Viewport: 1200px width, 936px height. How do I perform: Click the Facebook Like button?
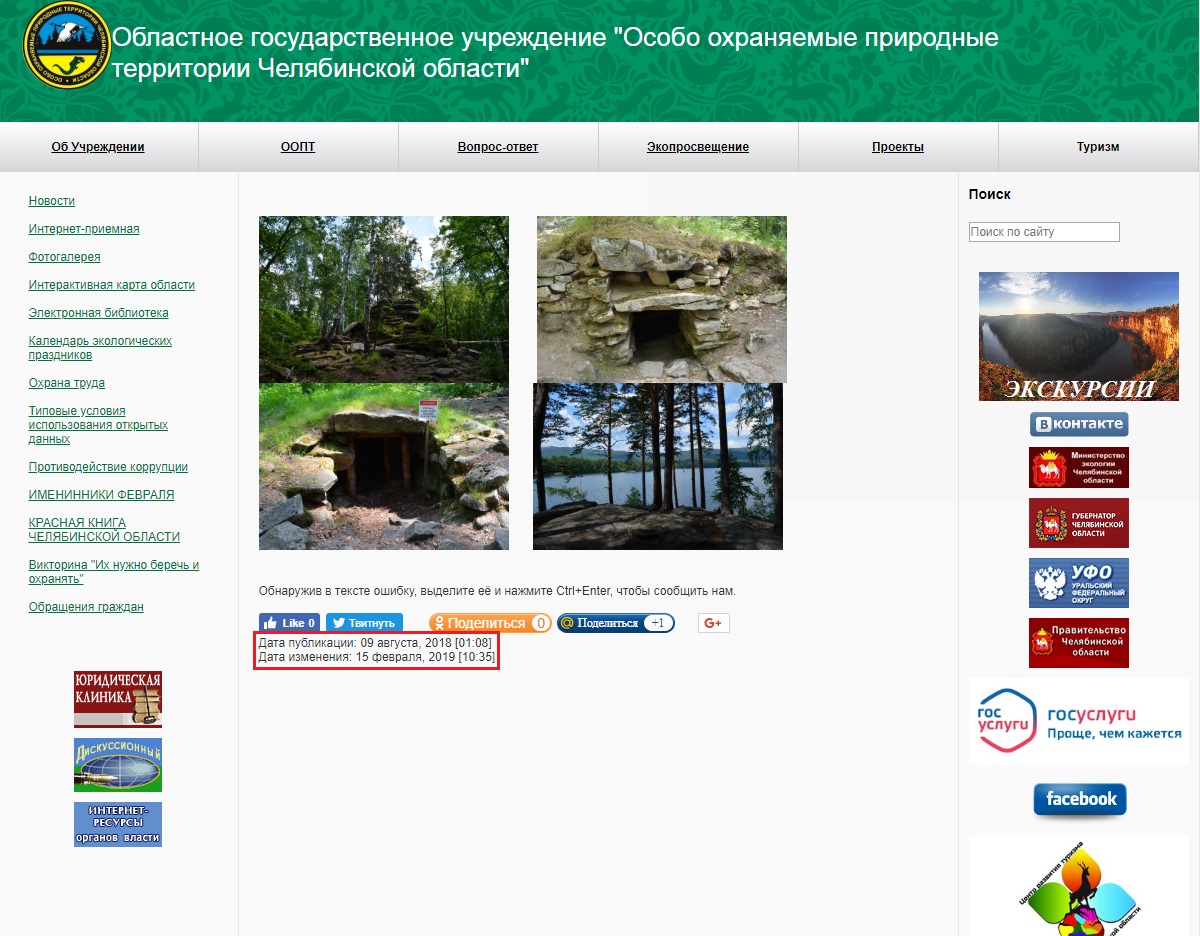[289, 623]
